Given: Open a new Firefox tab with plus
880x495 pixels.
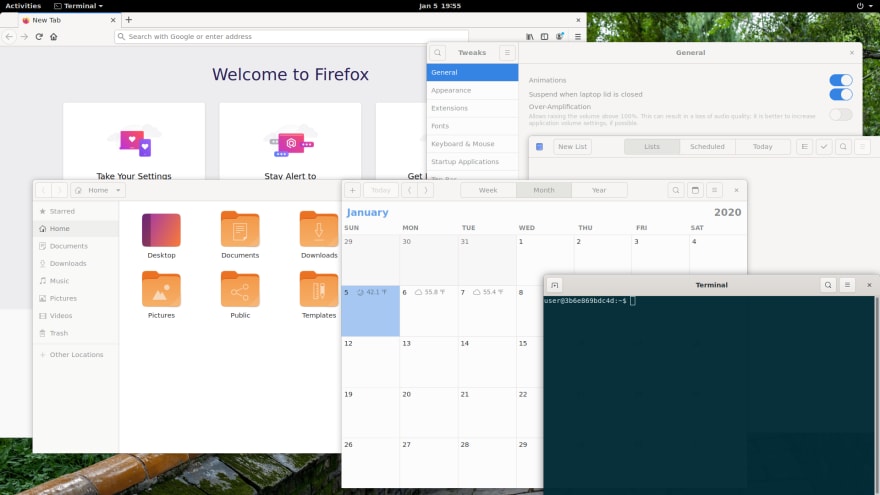Looking at the screenshot, I should point(129,20).
